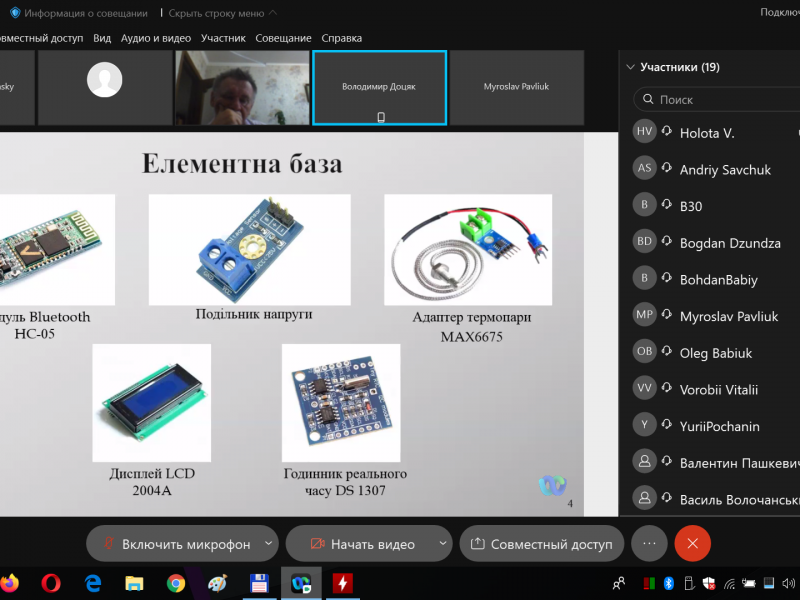Screen dimensions: 800x600
Task: Open video options dropdown arrow
Action: [x=443, y=544]
